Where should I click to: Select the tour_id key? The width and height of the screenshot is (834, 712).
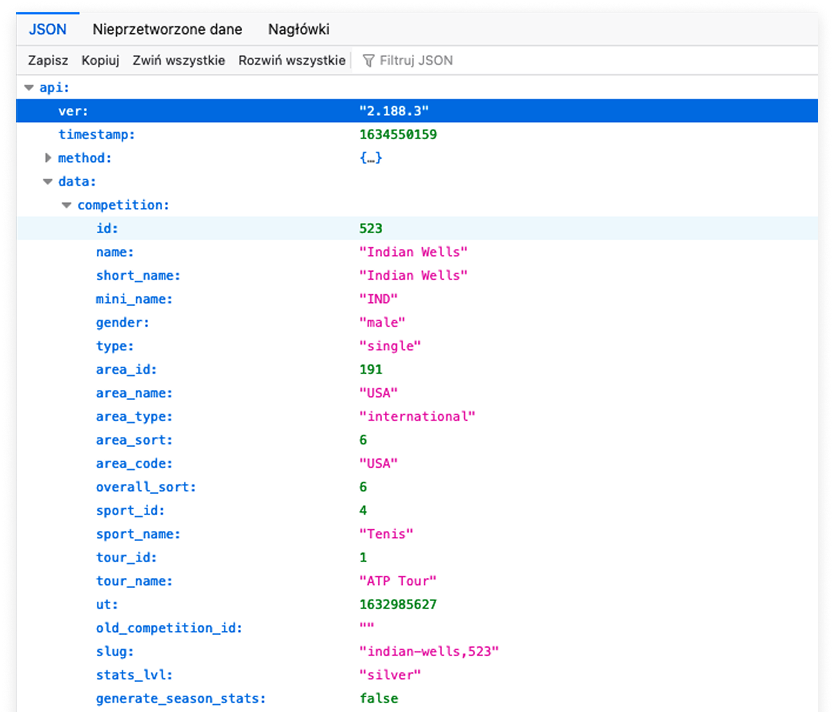(x=126, y=558)
